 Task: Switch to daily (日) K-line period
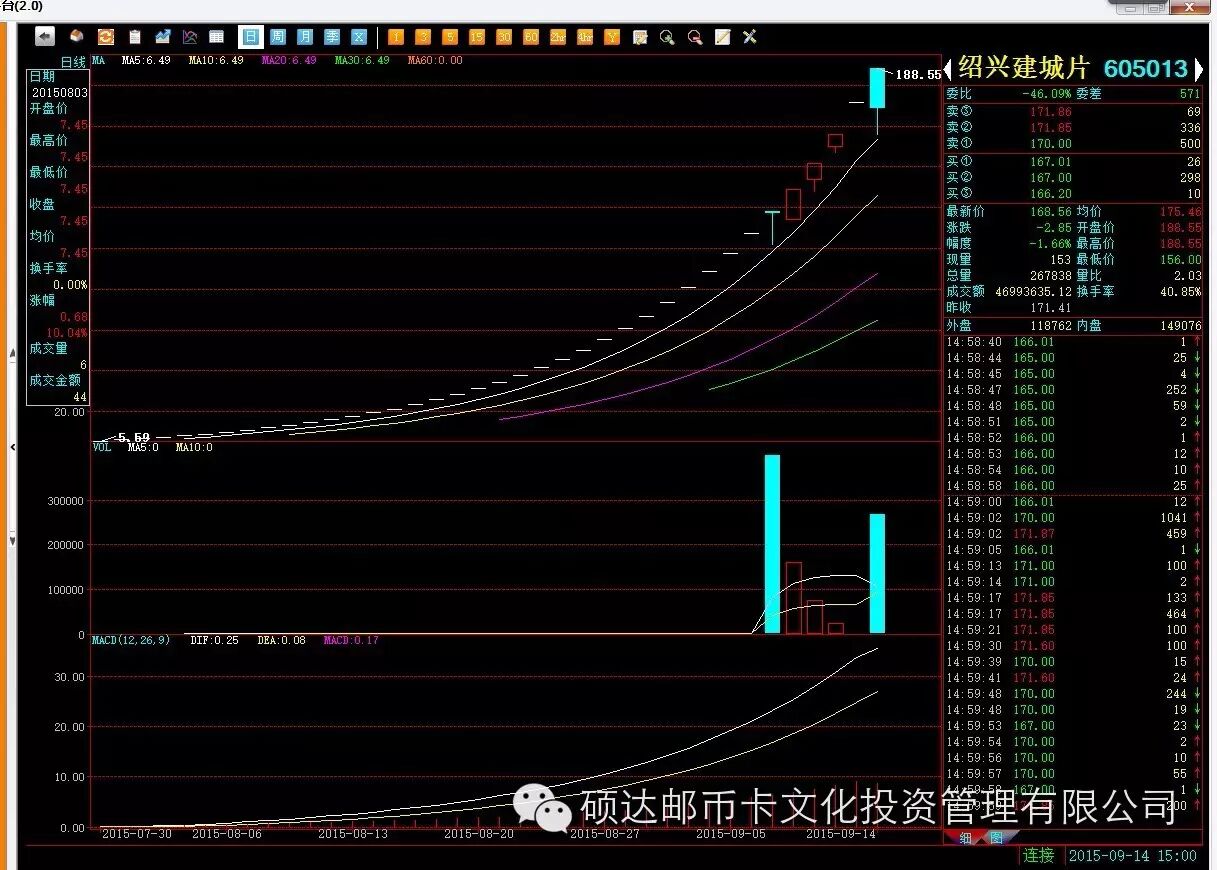coord(250,37)
